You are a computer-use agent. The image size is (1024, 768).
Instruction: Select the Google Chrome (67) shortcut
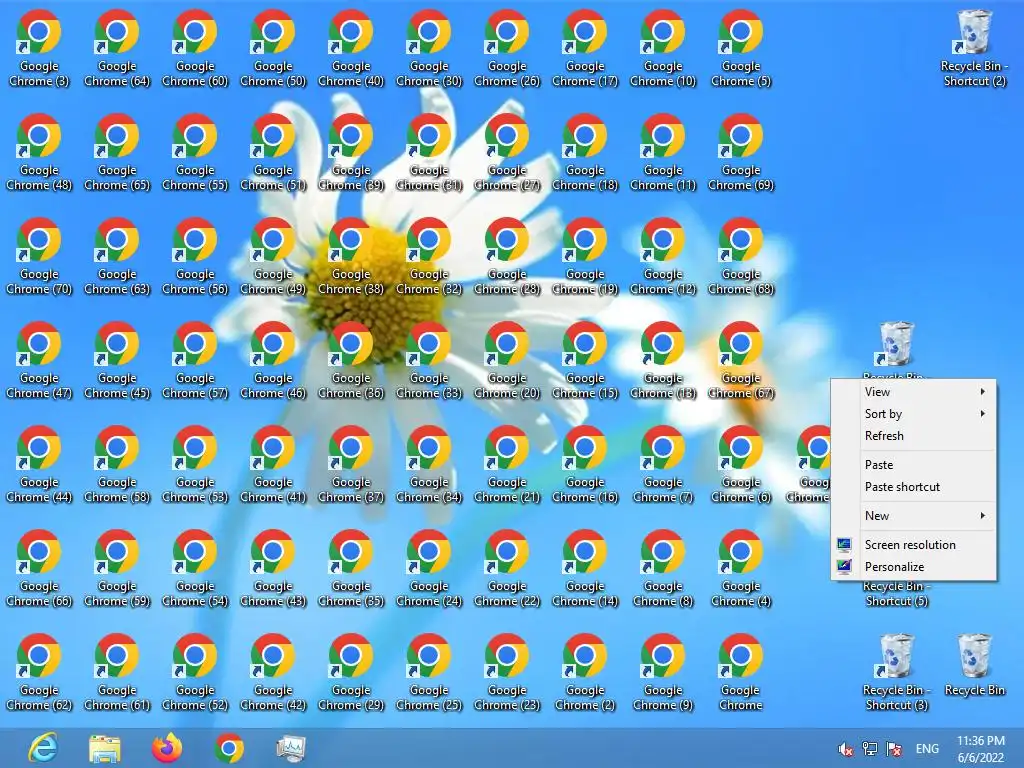741,361
